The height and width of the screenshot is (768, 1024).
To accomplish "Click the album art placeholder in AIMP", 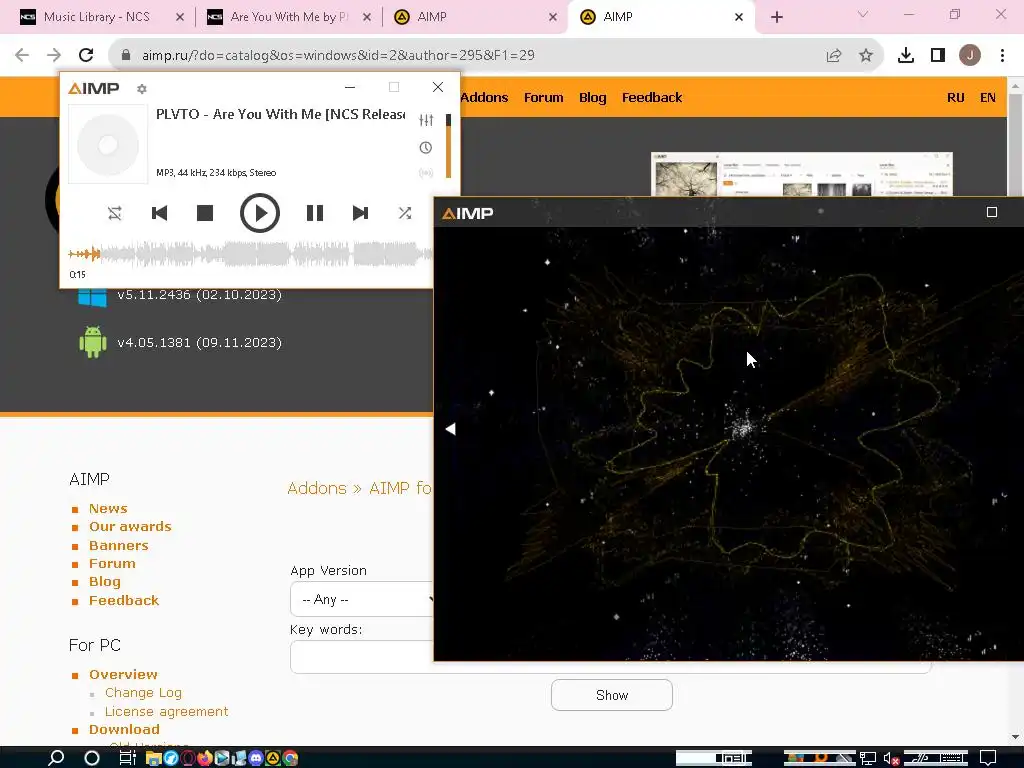I will [108, 144].
